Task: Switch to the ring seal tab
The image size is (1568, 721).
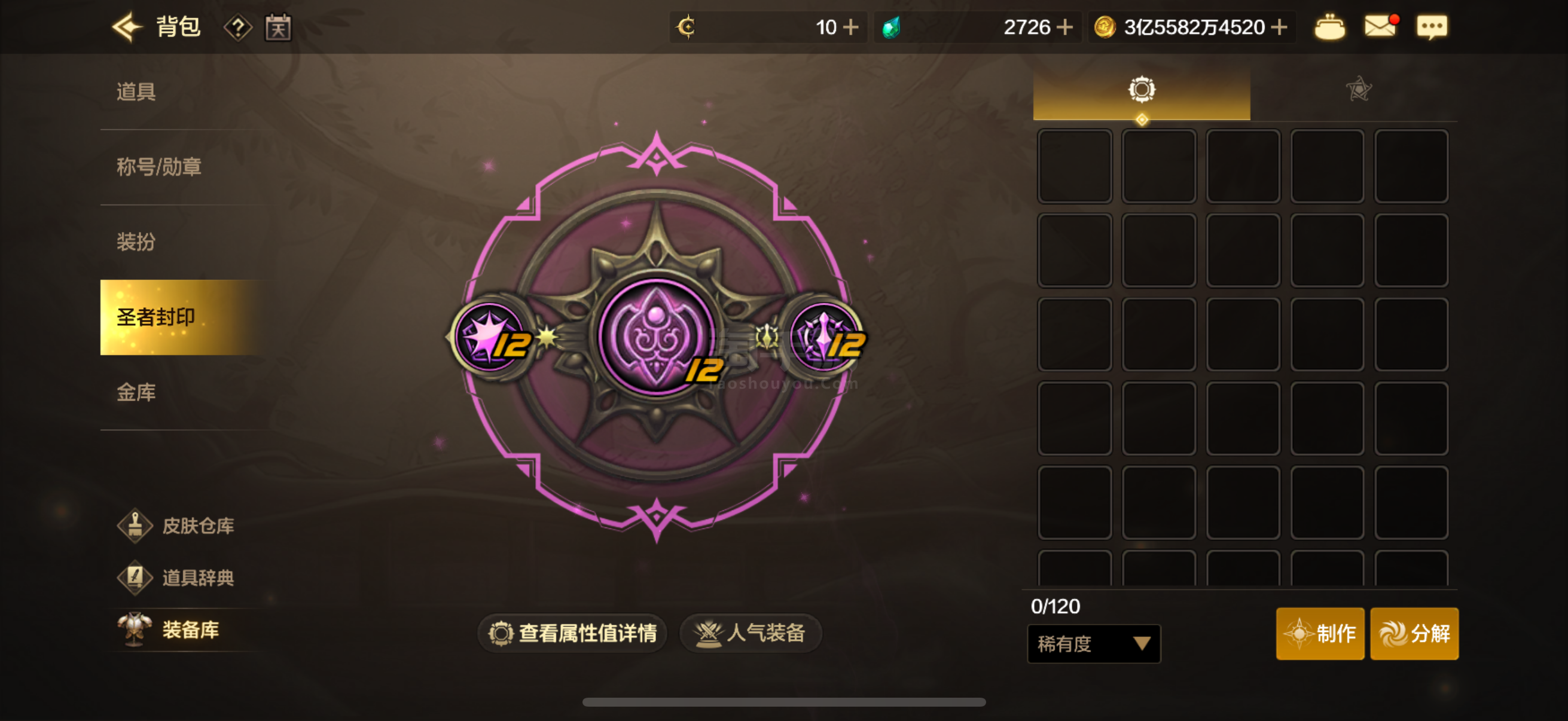Action: click(1141, 90)
